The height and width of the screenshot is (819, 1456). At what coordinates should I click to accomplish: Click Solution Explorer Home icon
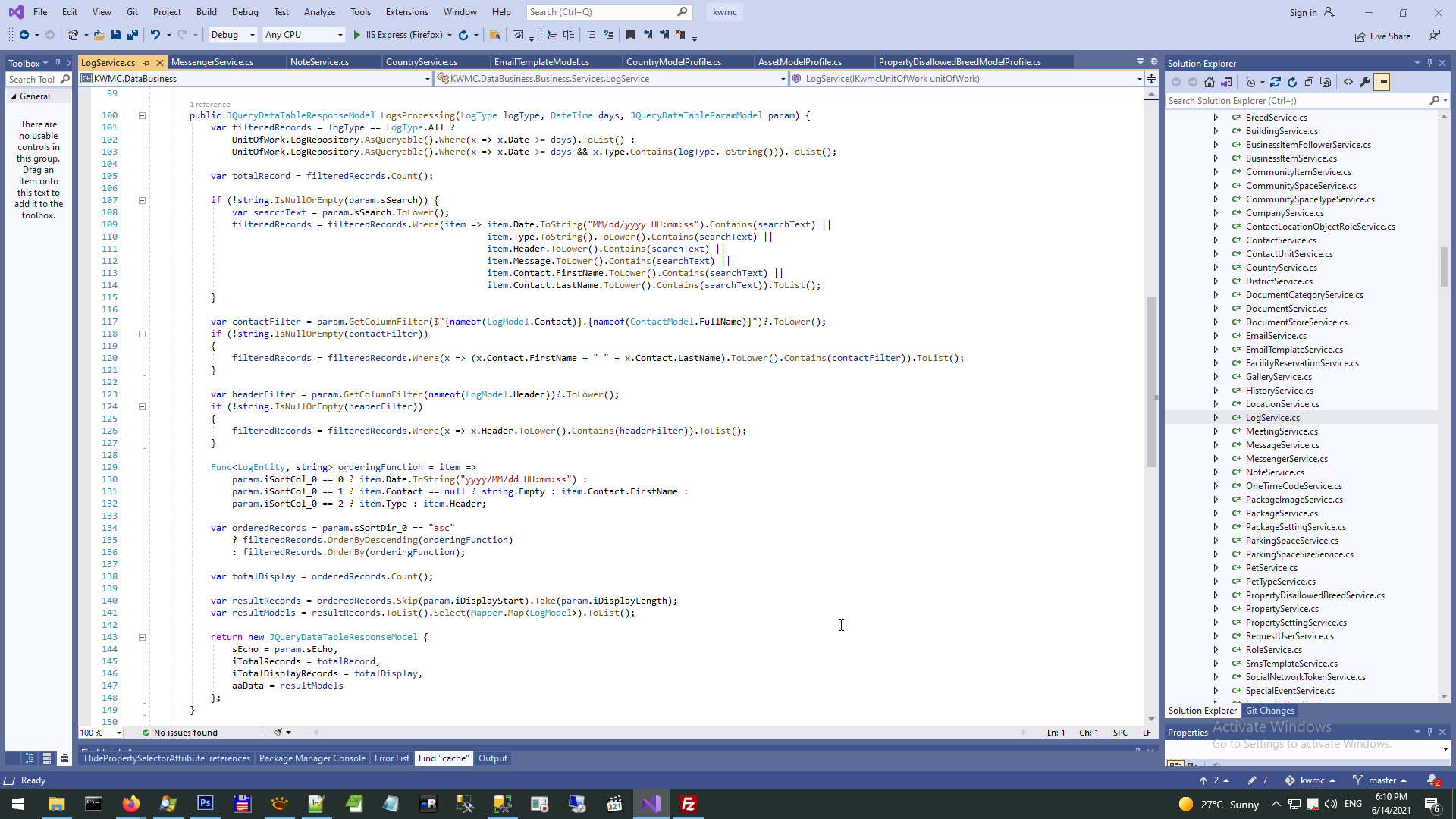click(x=1210, y=82)
